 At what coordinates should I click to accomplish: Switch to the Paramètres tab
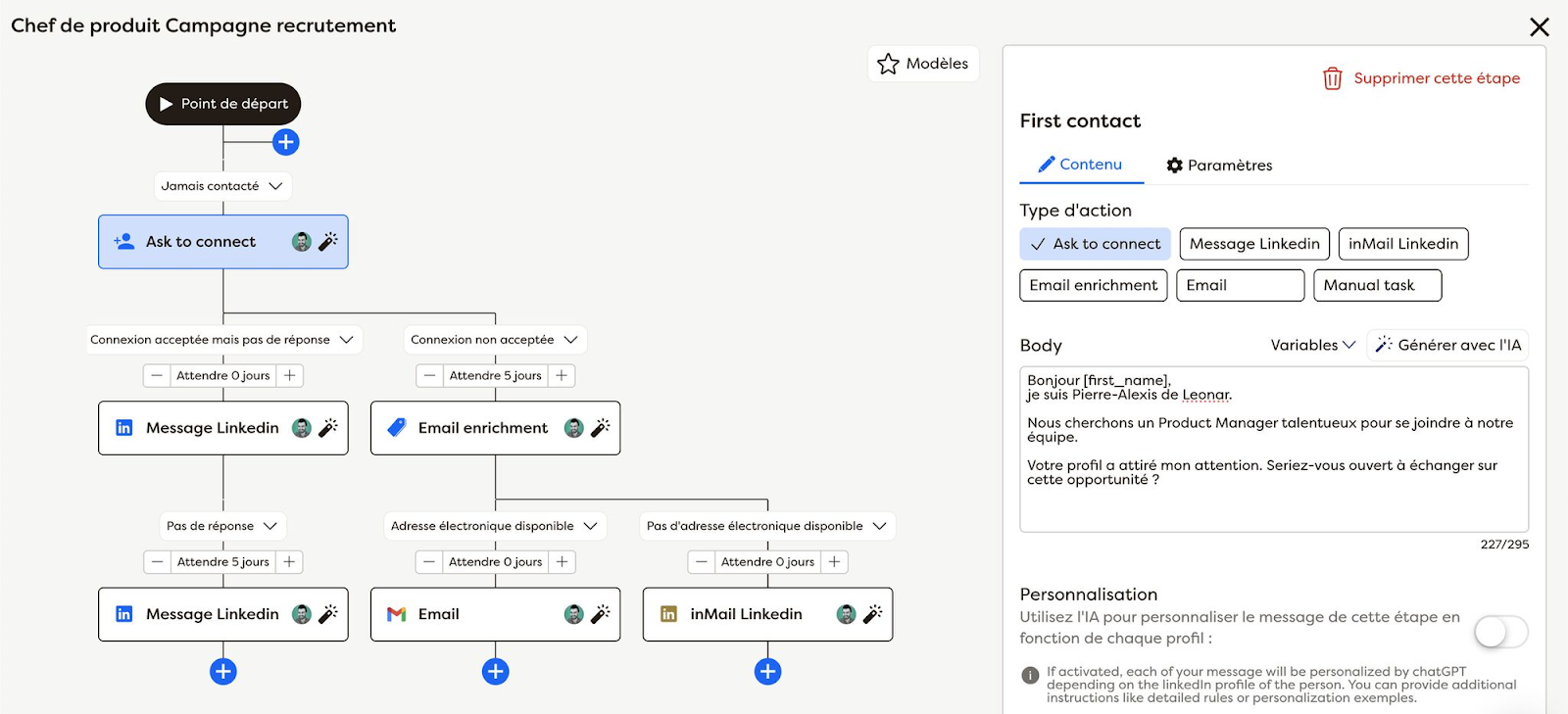tap(1218, 165)
